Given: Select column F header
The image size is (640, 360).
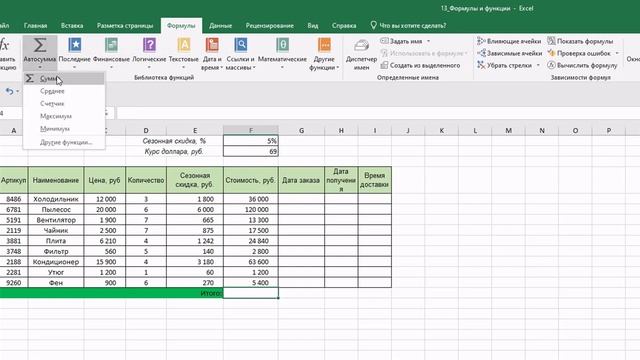Looking at the screenshot, I should [251, 131].
